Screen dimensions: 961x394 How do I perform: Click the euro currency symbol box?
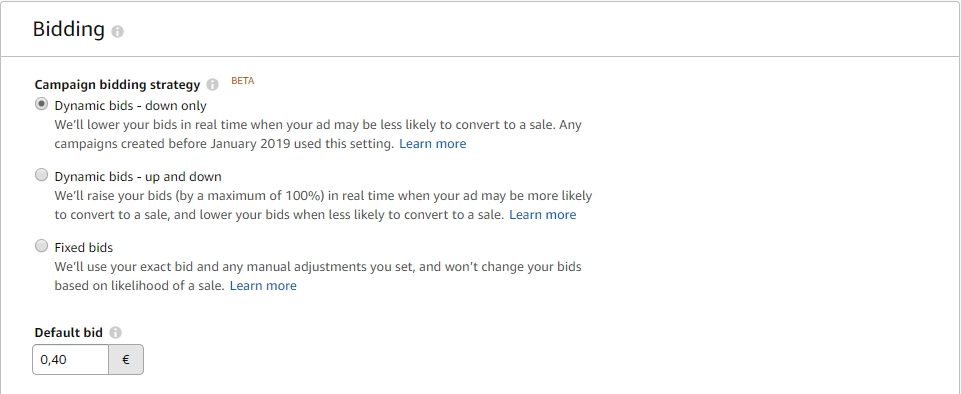point(126,360)
